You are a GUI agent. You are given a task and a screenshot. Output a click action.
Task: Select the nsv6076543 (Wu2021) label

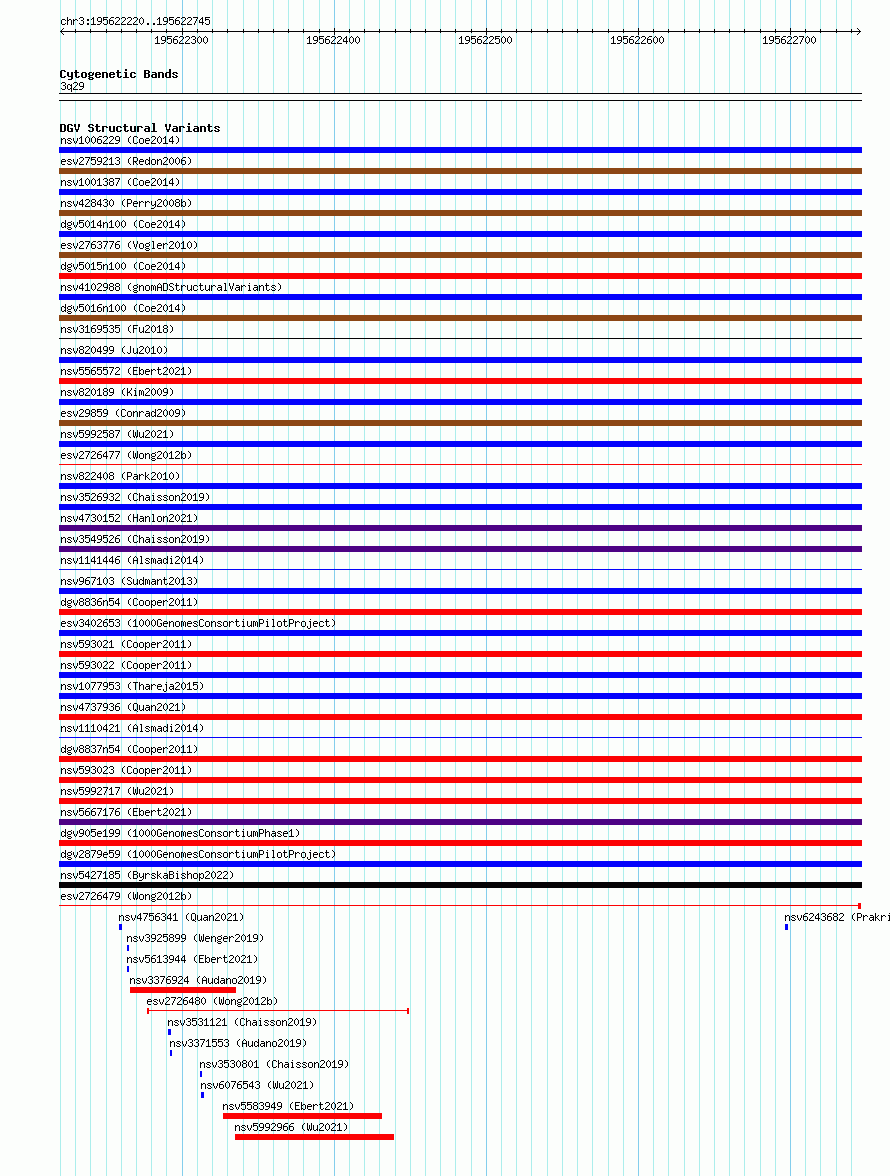tap(257, 1085)
